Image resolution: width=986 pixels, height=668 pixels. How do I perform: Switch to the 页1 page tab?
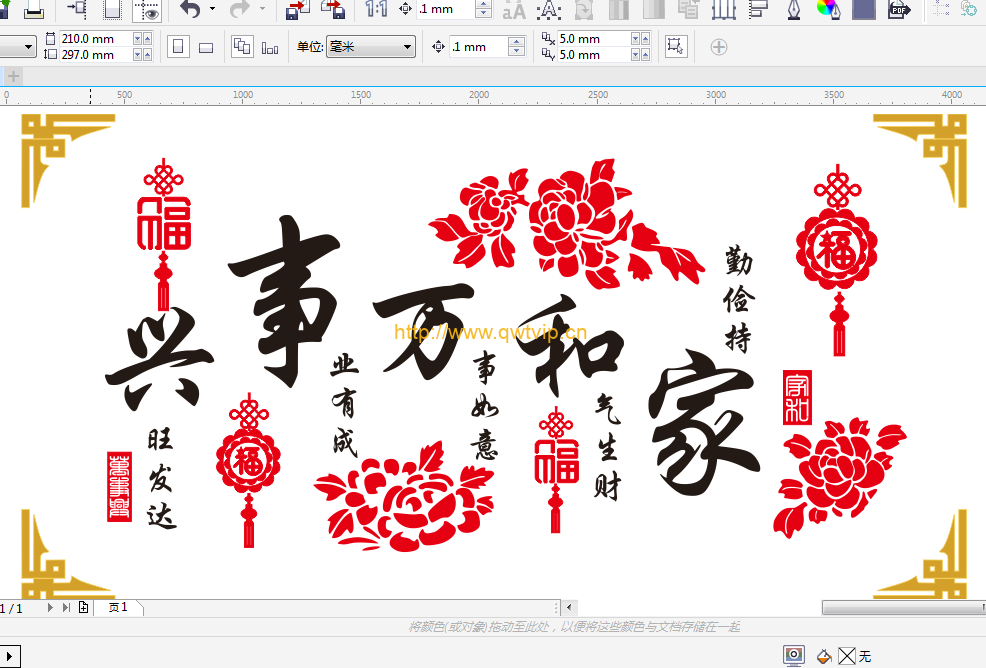[x=118, y=607]
